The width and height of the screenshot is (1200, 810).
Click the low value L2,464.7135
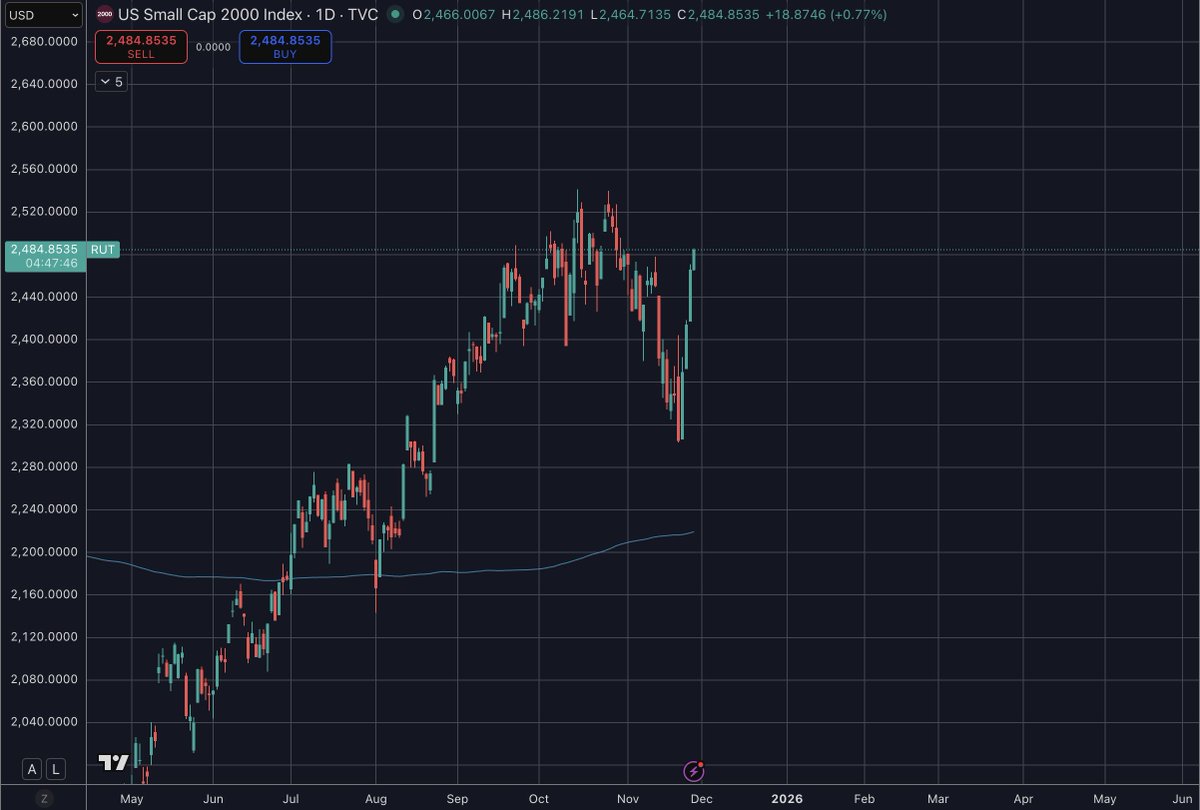(x=633, y=15)
